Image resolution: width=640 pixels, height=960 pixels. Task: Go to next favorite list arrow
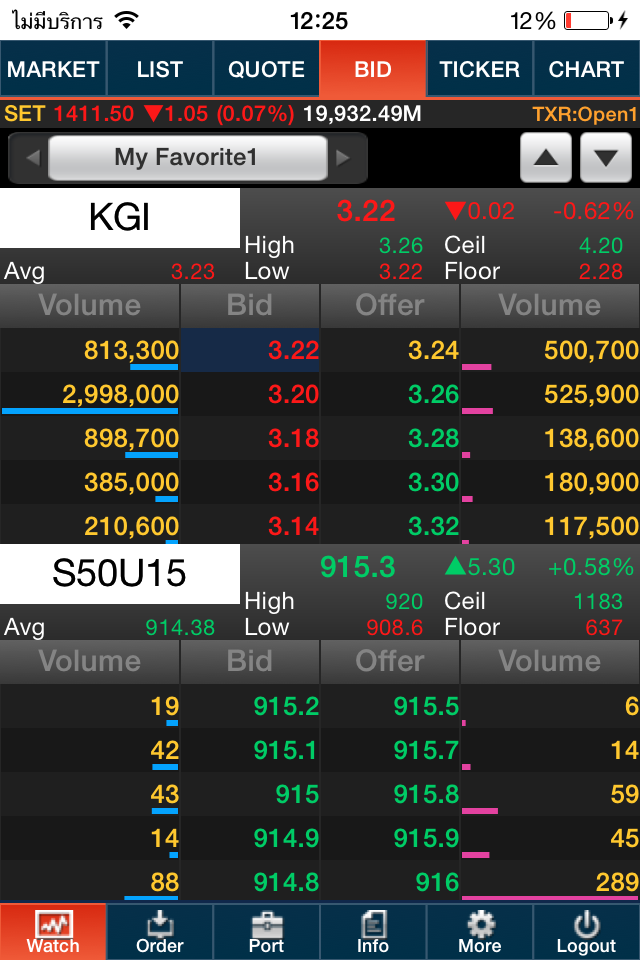click(x=343, y=158)
